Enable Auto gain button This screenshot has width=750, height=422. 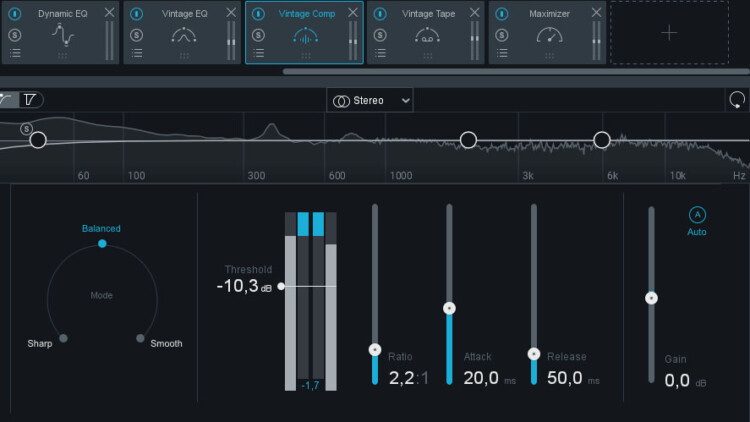[x=697, y=215]
